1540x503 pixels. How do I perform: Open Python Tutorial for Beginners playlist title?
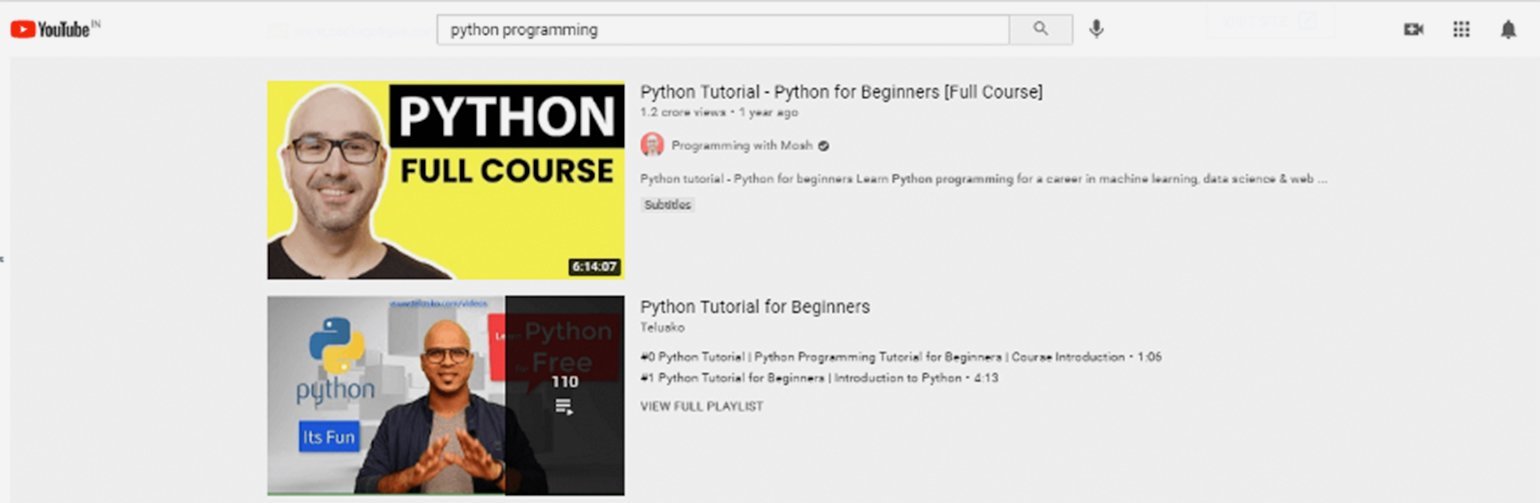coord(755,307)
